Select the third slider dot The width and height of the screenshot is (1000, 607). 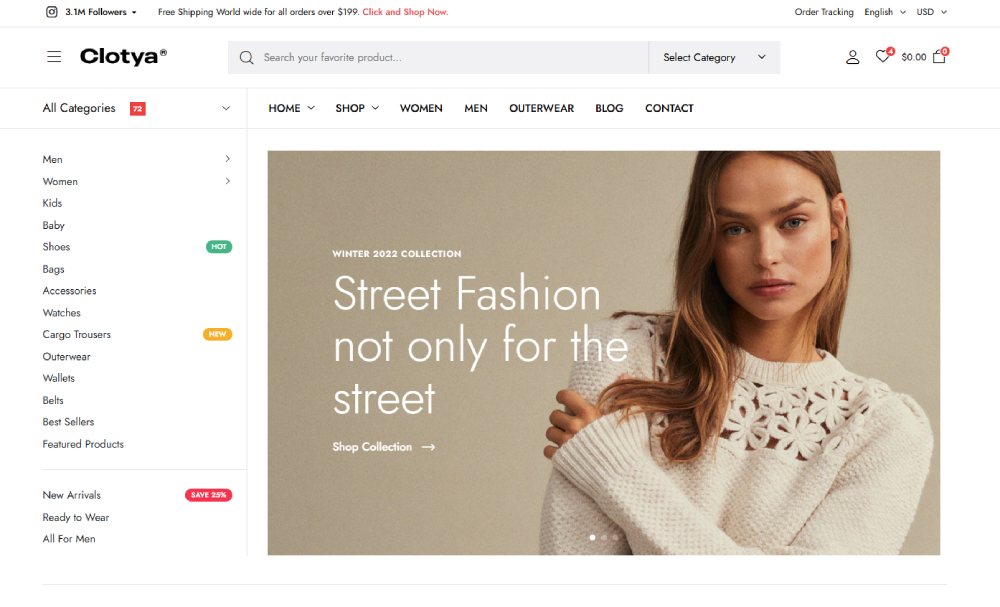click(615, 537)
